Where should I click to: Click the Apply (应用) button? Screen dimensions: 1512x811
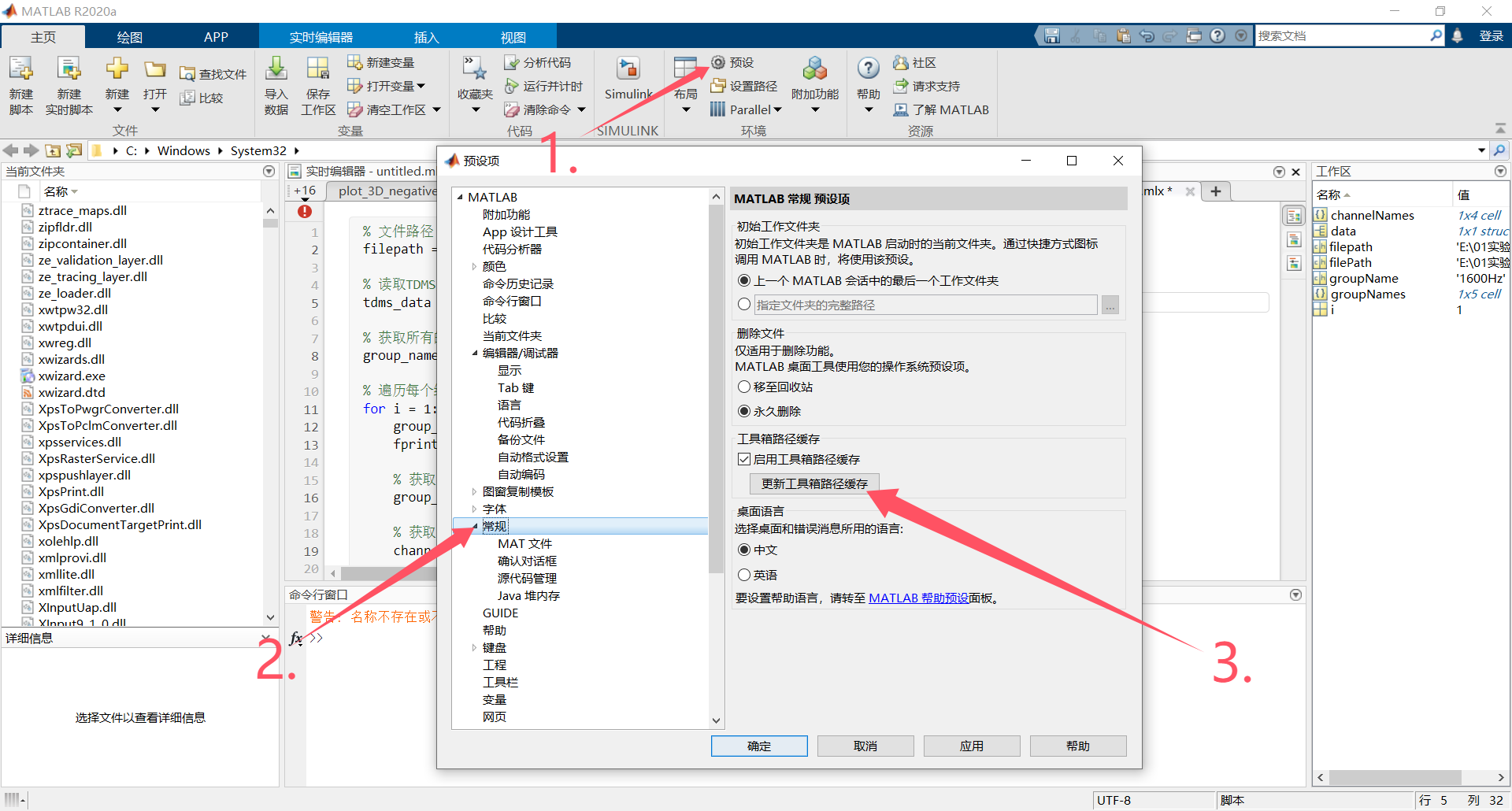coord(972,746)
